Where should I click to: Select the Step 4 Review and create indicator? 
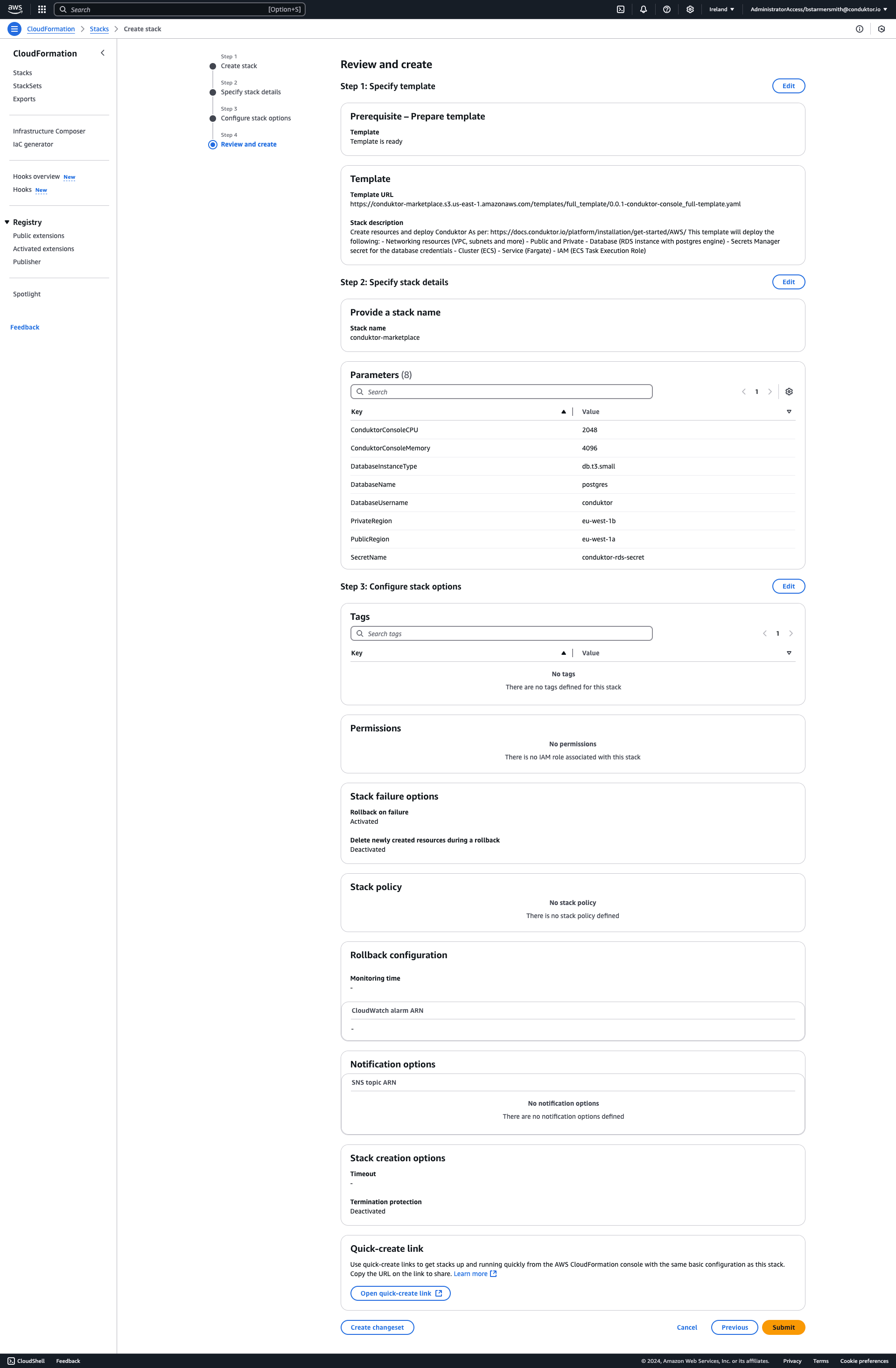(213, 144)
